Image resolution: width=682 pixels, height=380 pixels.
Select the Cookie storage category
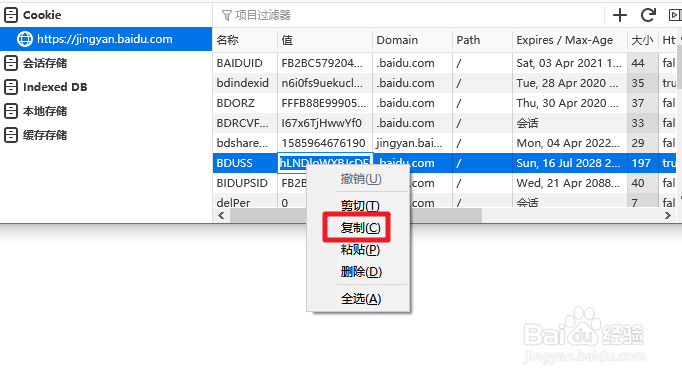tap(106, 15)
